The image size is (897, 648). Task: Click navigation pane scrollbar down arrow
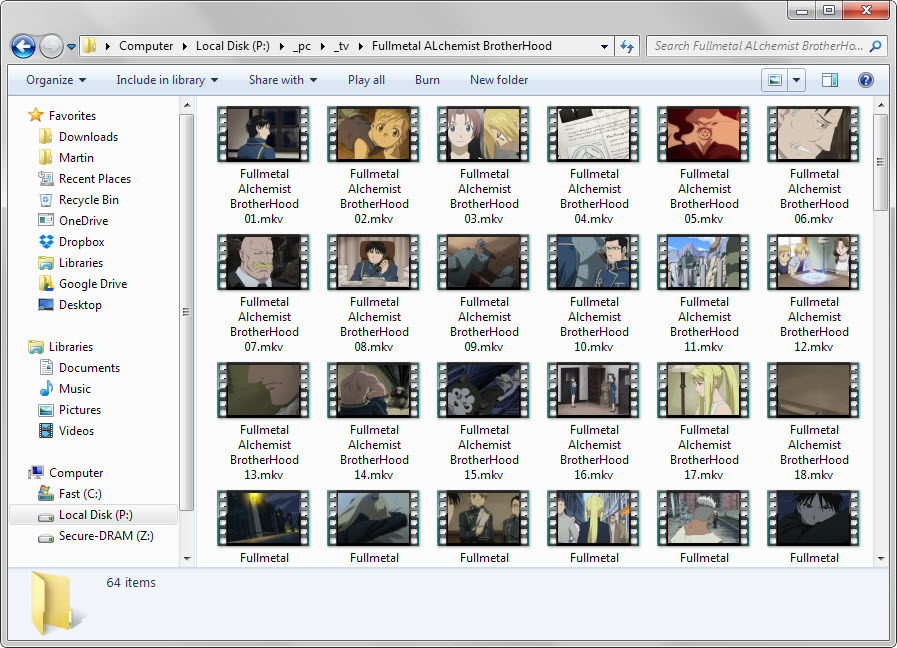pos(187,558)
